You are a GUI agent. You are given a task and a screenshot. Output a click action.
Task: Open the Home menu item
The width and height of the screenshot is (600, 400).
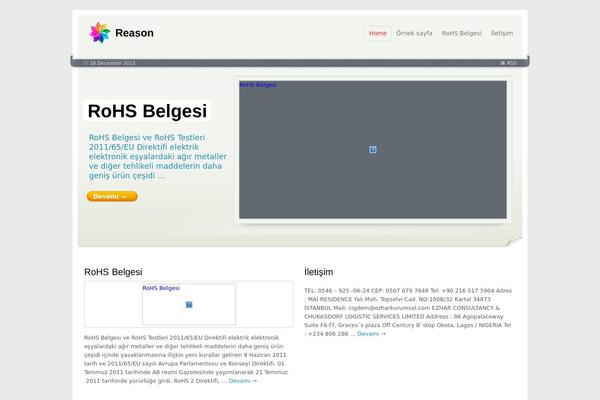click(378, 33)
